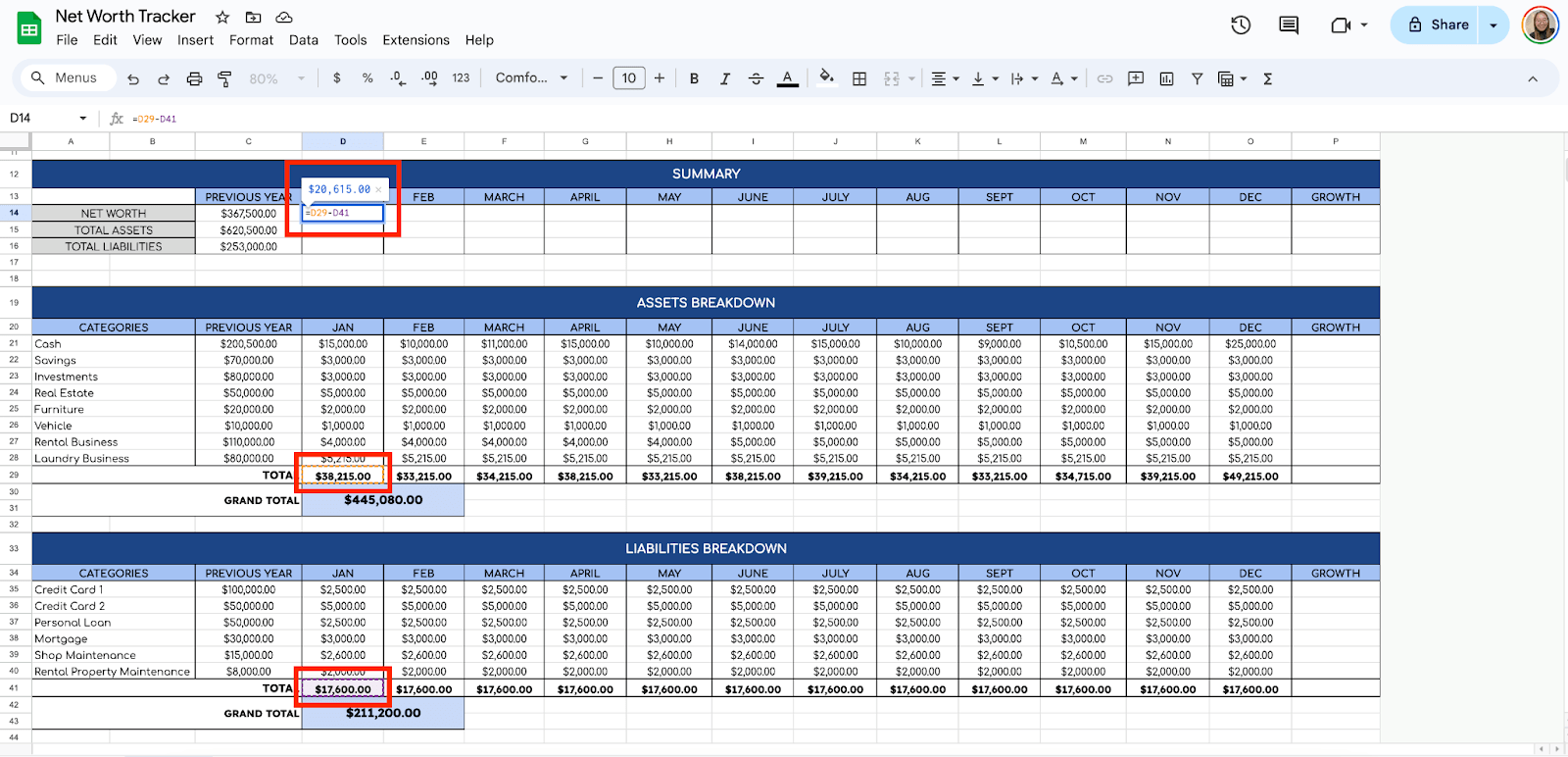The width and height of the screenshot is (1568, 757).
Task: Open the zoom 80% dropdown
Action: pyautogui.click(x=277, y=78)
